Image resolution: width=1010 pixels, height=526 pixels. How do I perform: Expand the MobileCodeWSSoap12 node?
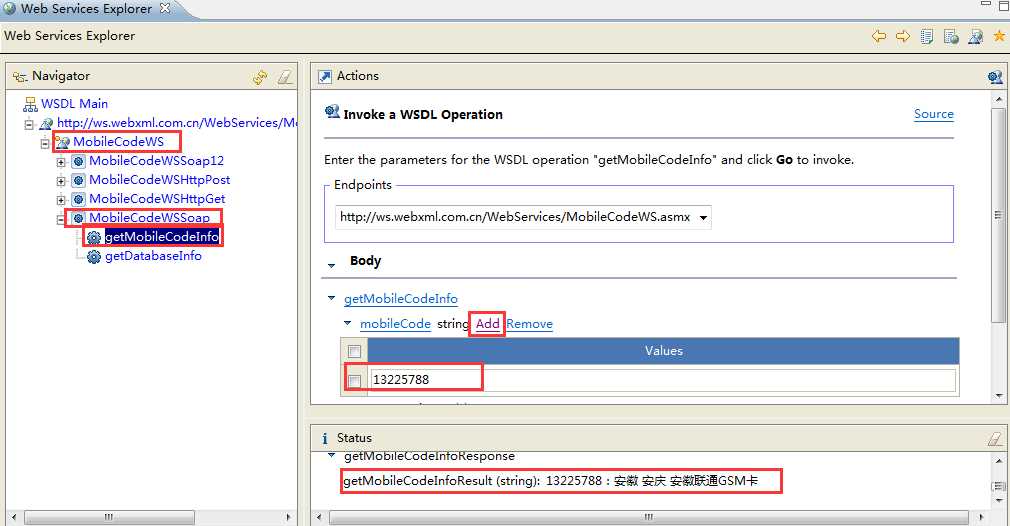pyautogui.click(x=61, y=162)
